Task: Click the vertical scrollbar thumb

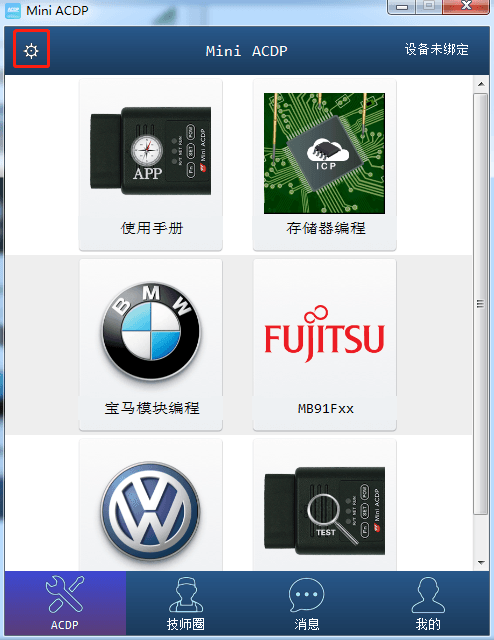Action: (481, 304)
